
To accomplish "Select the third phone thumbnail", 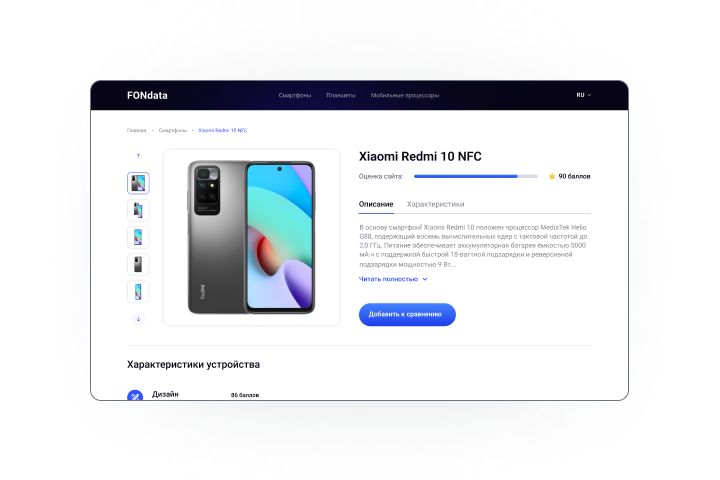I will pos(138,237).
